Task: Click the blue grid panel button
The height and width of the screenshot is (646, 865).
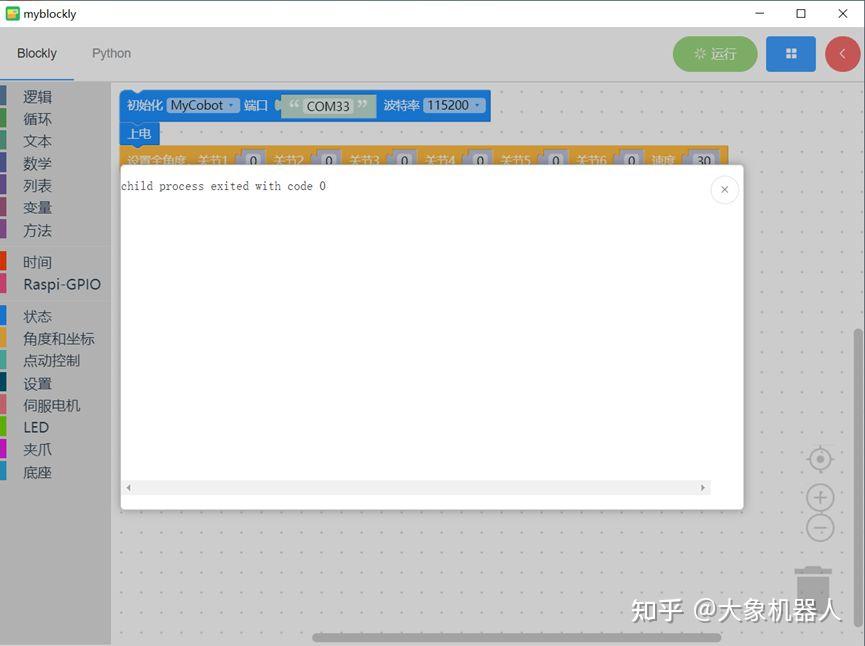Action: point(790,54)
